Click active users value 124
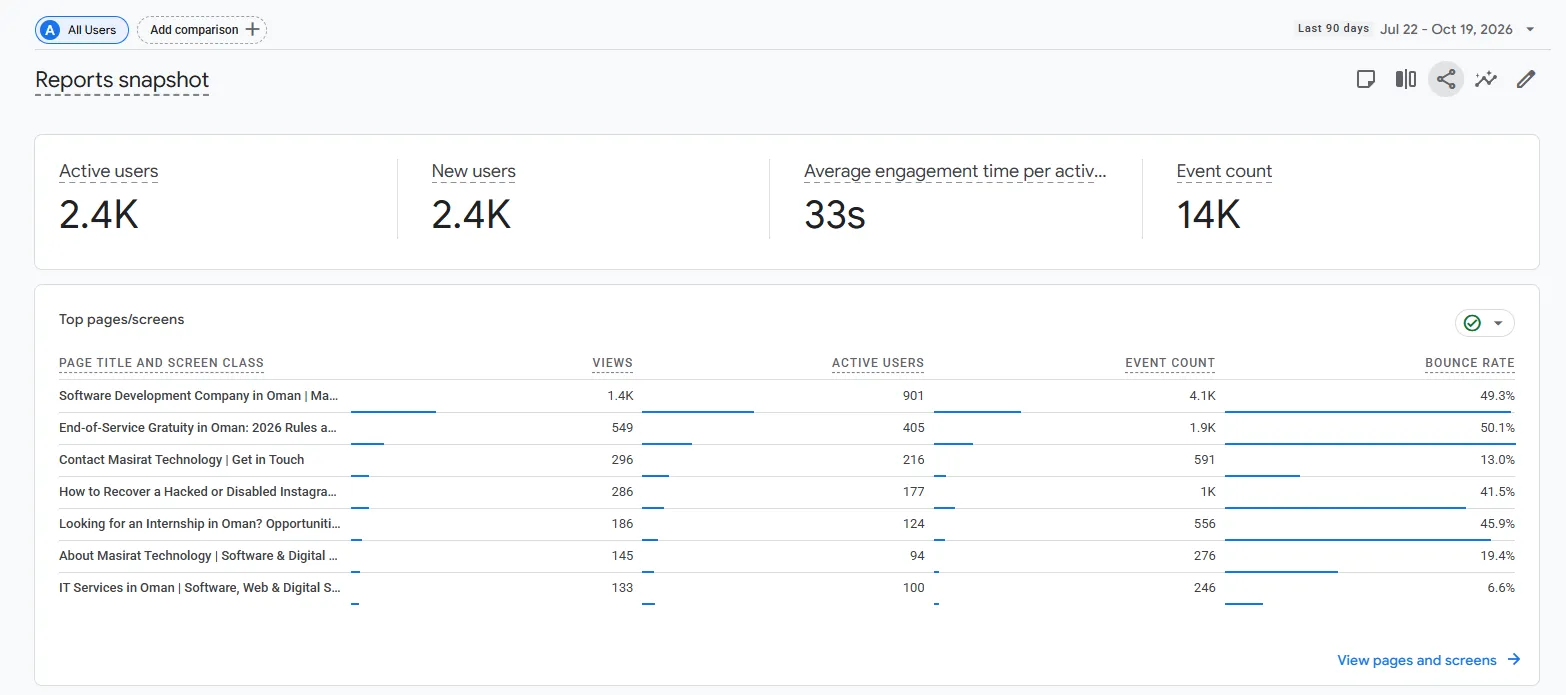 tap(913, 524)
